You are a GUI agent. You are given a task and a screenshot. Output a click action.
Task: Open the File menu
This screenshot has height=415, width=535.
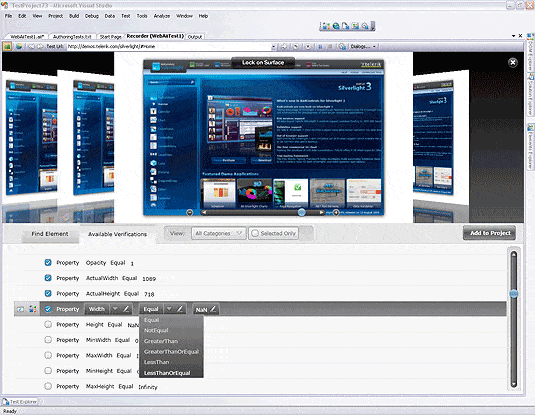(8, 16)
